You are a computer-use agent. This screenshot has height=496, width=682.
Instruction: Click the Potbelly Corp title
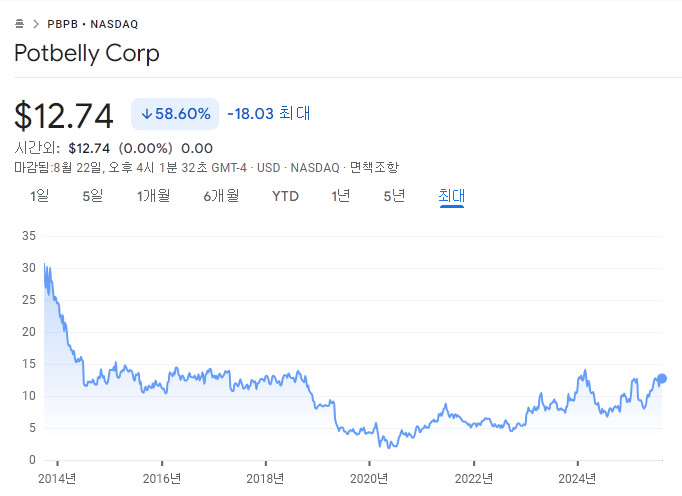87,53
